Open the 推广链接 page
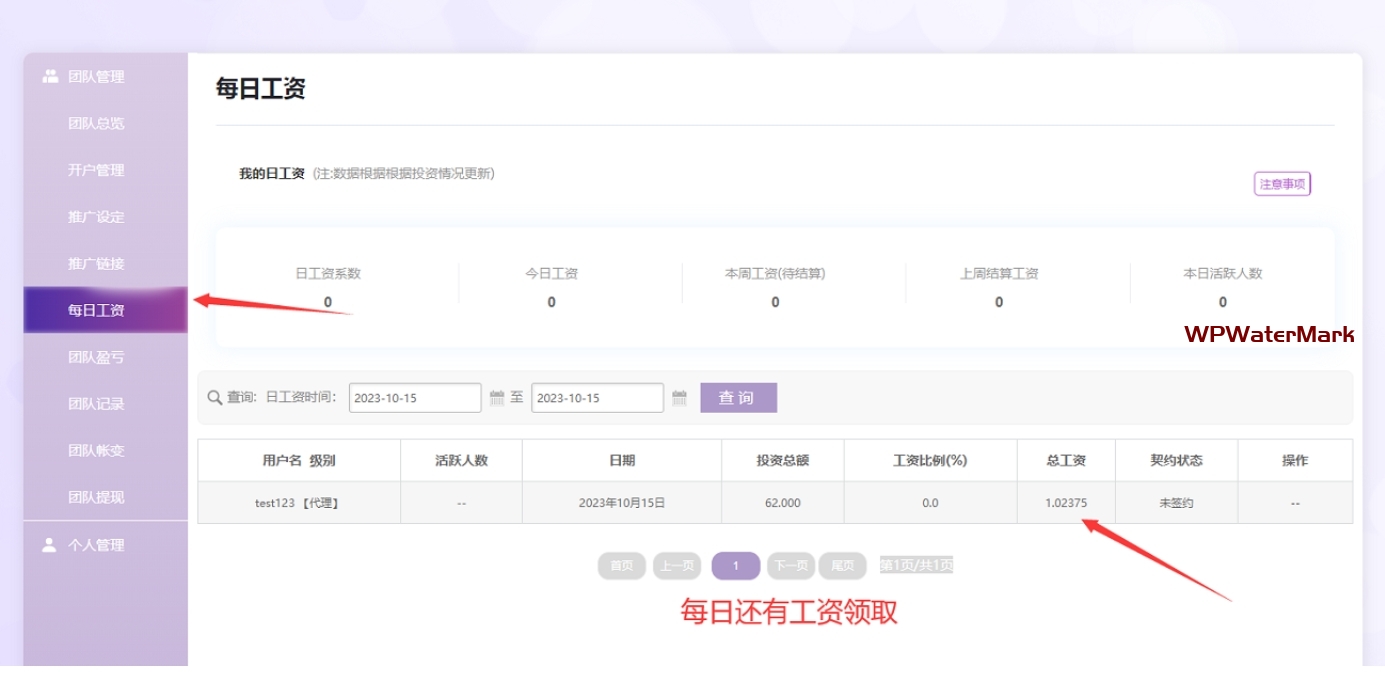This screenshot has height=685, width=1385. click(x=96, y=264)
